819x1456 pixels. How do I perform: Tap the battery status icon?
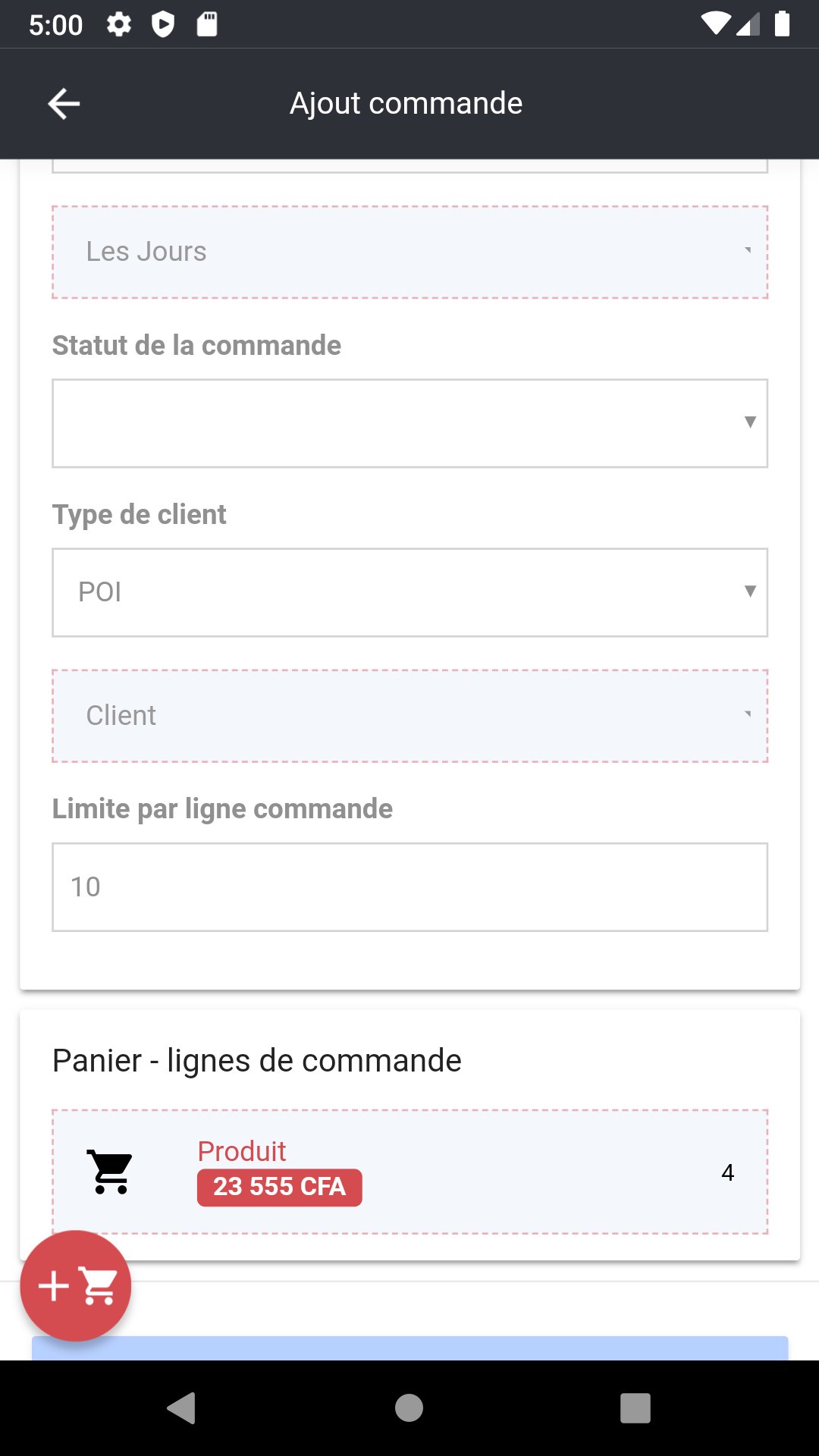coord(782,24)
